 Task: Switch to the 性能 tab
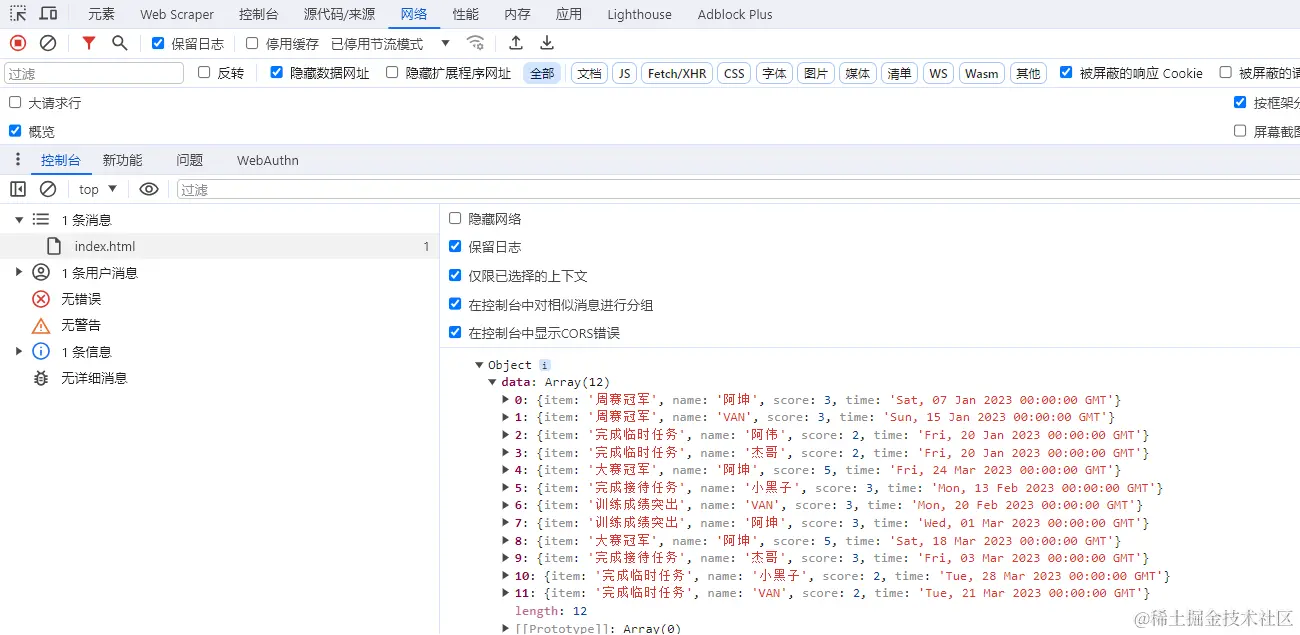(465, 14)
